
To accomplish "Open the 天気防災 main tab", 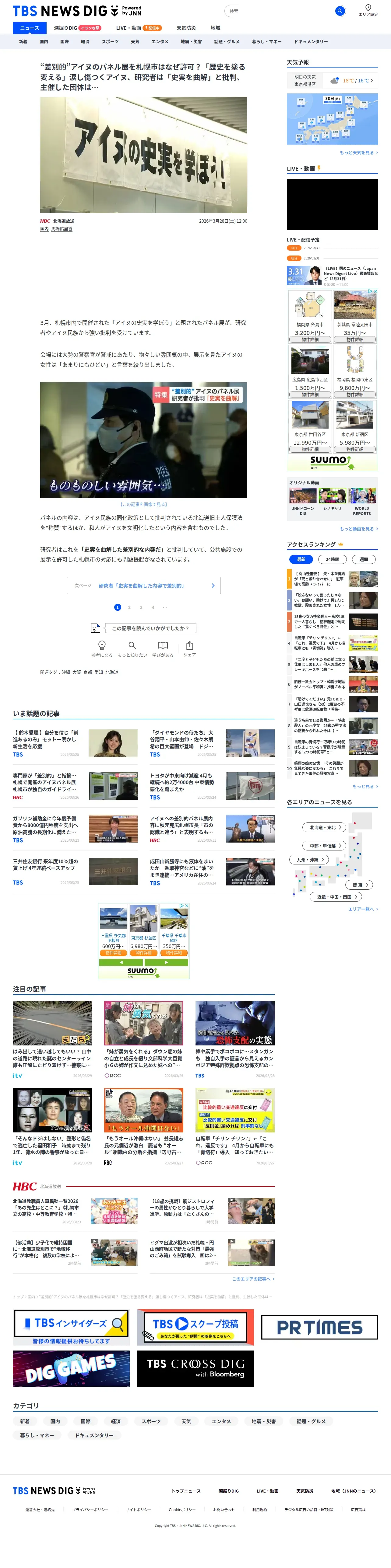I will (x=186, y=28).
